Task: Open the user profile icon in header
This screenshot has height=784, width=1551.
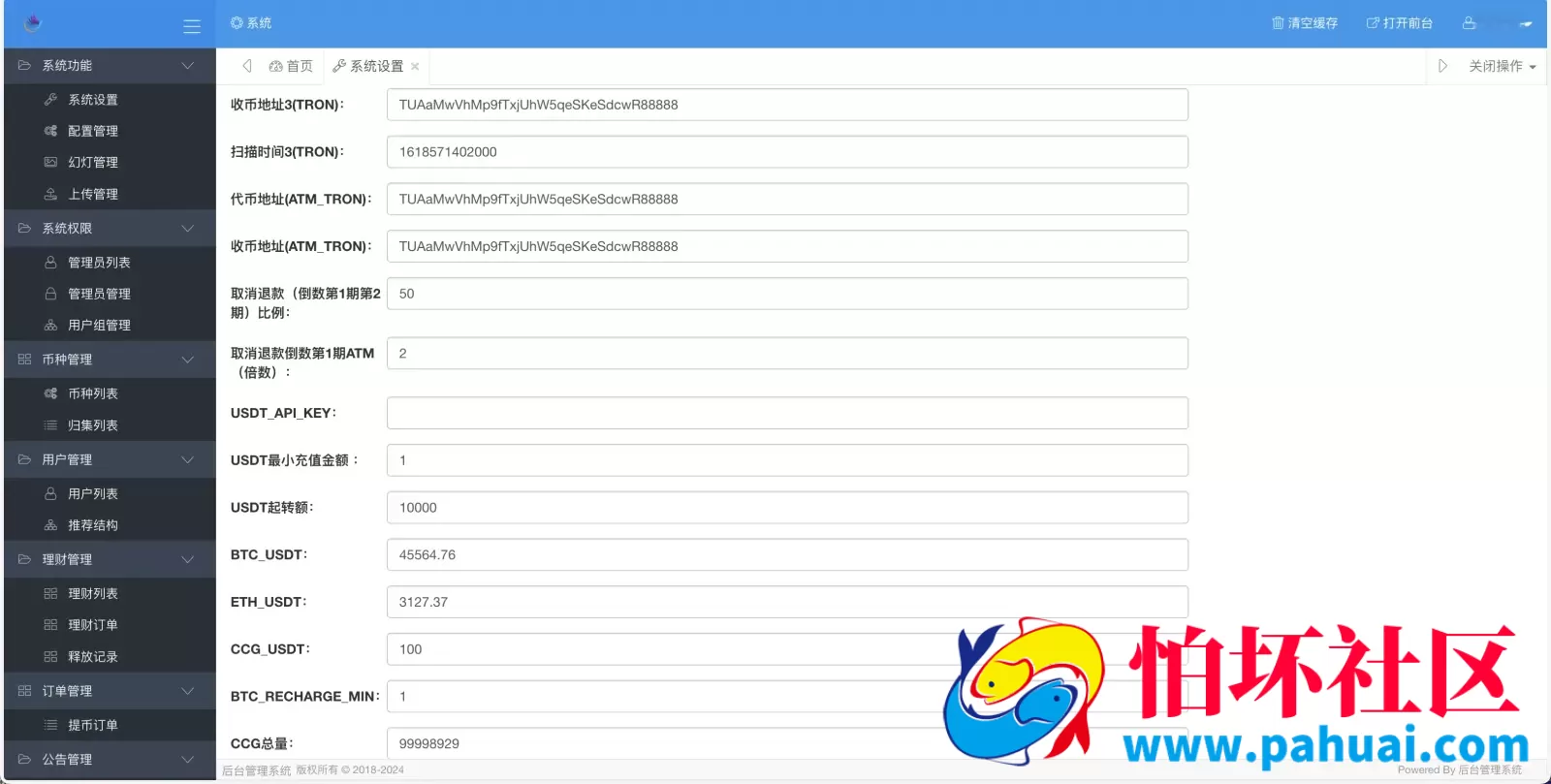Action: click(1470, 22)
